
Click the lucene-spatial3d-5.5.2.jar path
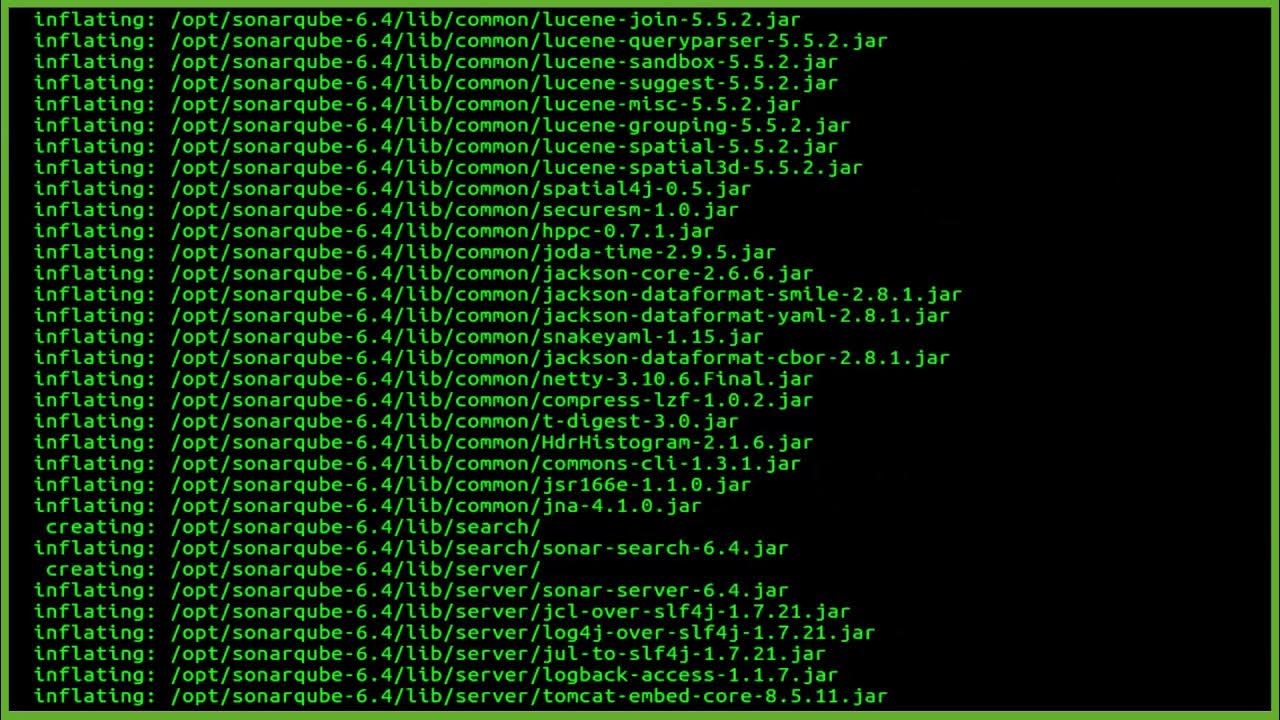(516, 168)
